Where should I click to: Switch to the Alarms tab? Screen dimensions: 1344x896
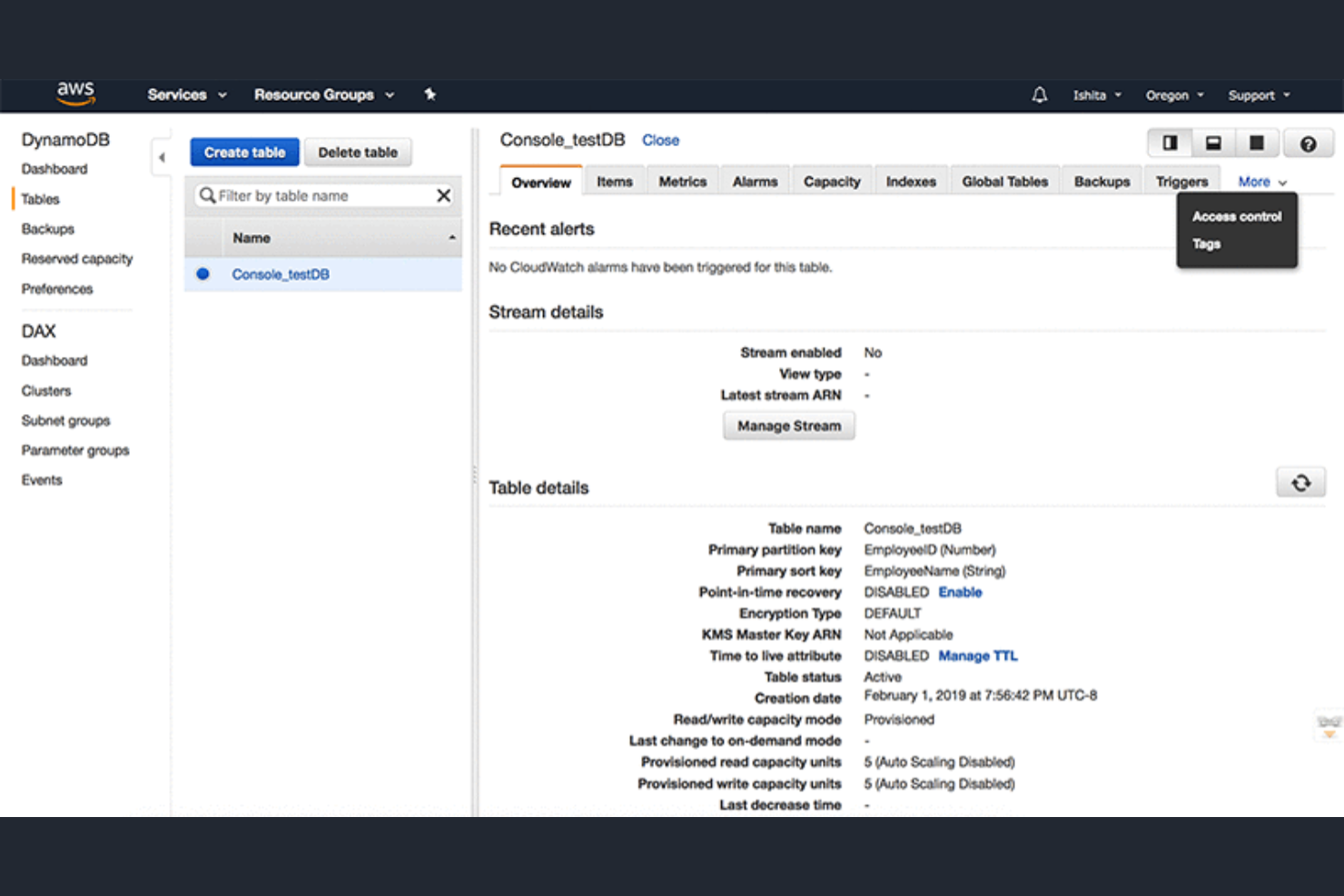[756, 182]
